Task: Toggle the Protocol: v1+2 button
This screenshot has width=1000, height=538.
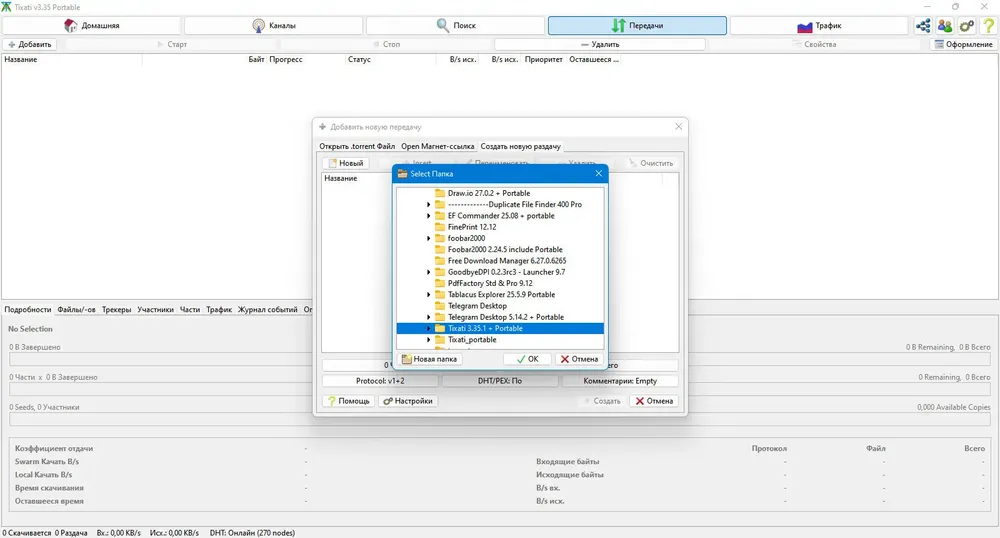Action: coord(380,381)
